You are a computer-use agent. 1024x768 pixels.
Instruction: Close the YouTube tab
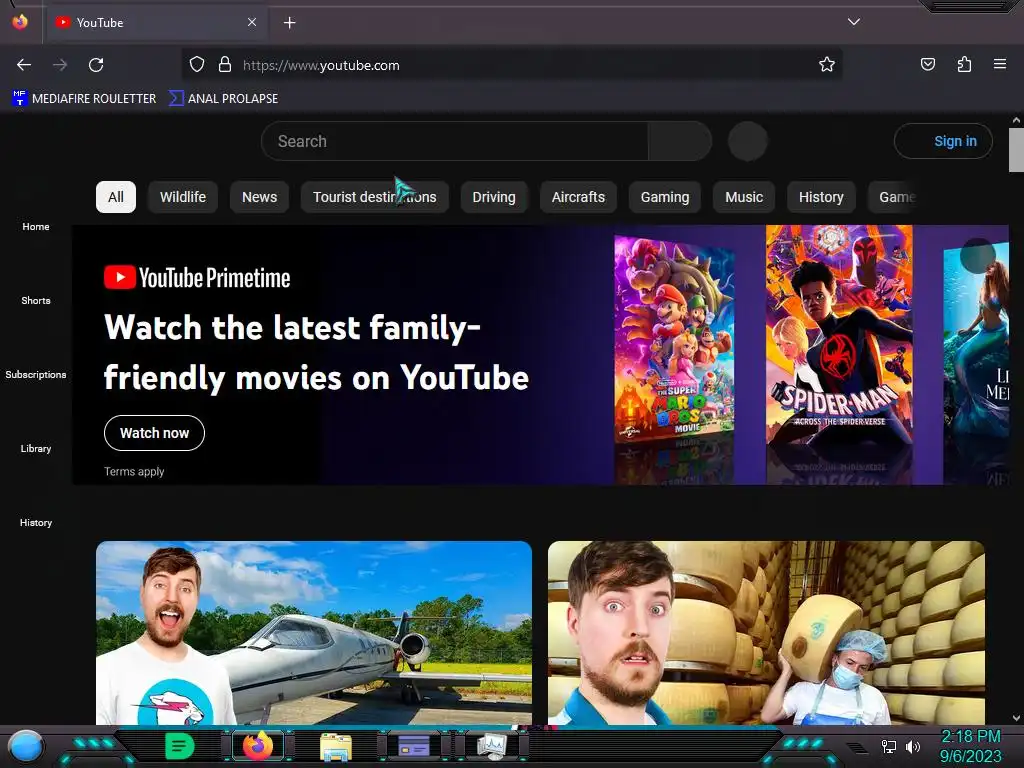(x=251, y=22)
